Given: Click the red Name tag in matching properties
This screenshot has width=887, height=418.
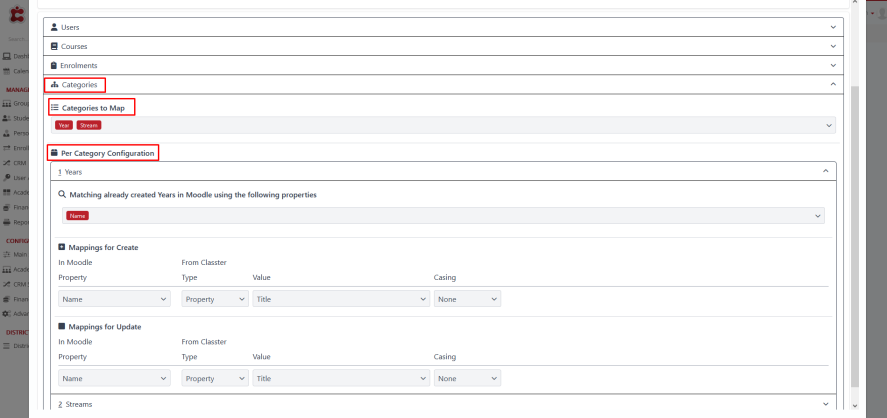Looking at the screenshot, I should pyautogui.click(x=77, y=216).
